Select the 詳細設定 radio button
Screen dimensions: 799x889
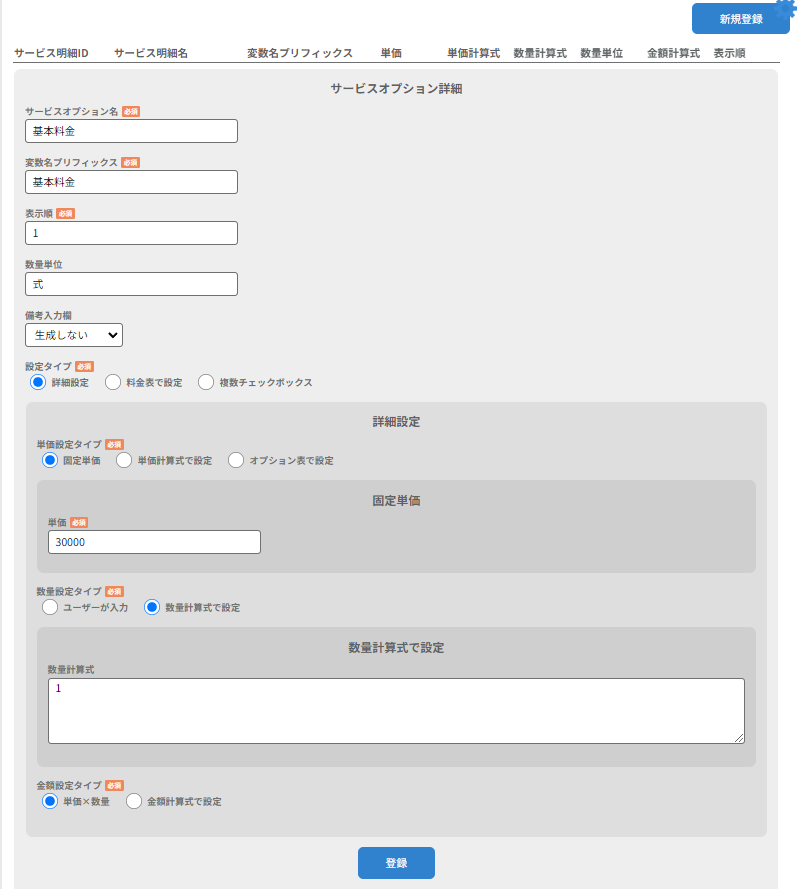tap(38, 382)
